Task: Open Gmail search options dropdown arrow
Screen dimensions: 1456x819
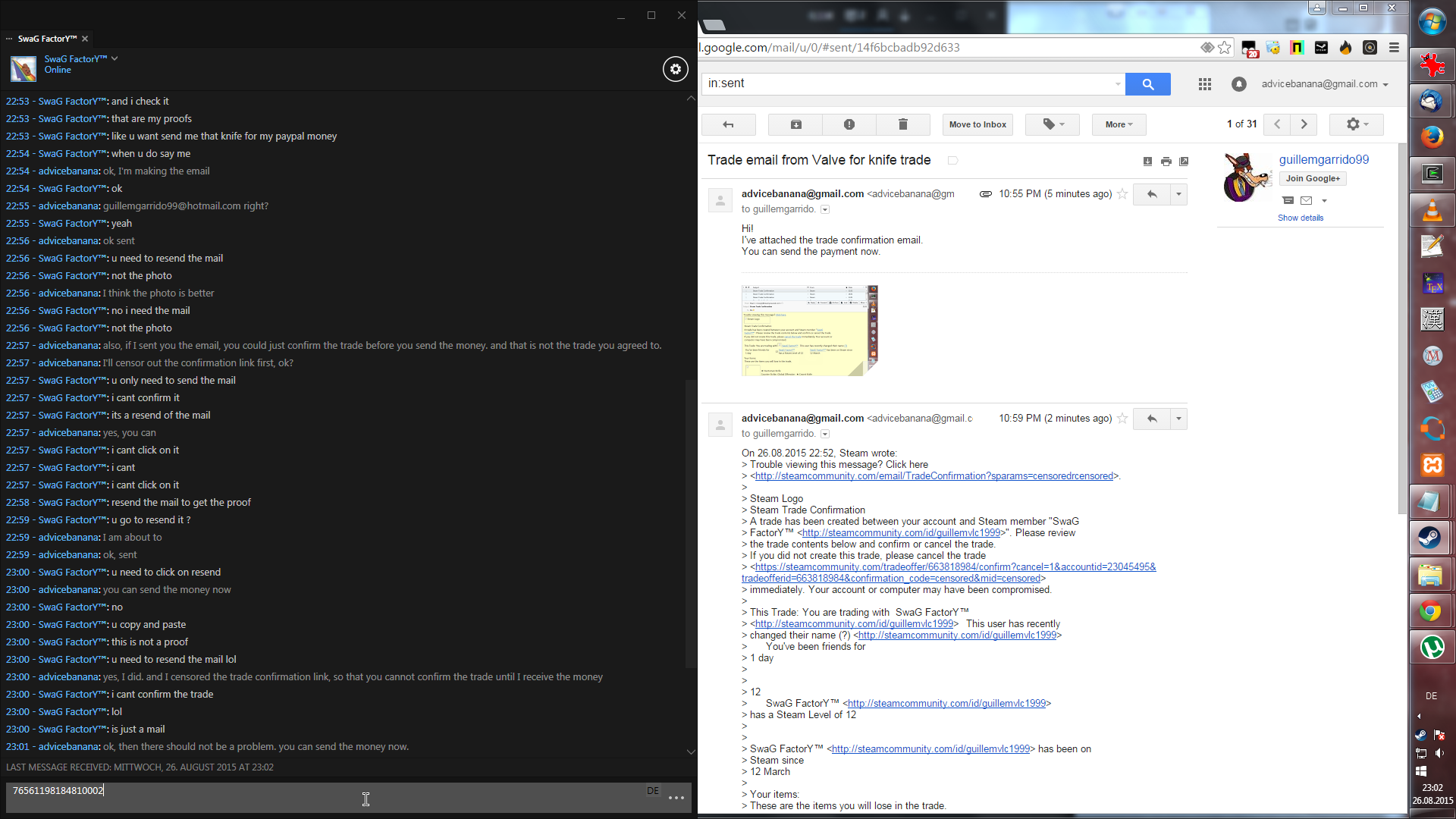Action: (x=1118, y=84)
